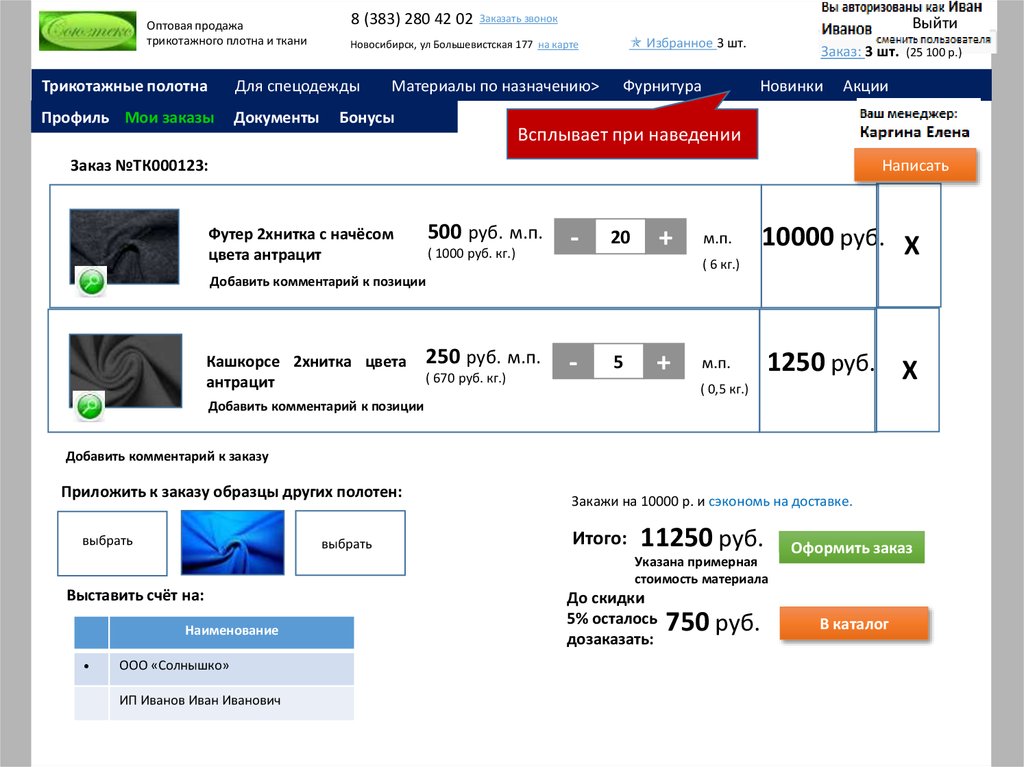This screenshot has width=1024, height=767.
Task: Click the green Союзтекс logo
Action: (88, 31)
